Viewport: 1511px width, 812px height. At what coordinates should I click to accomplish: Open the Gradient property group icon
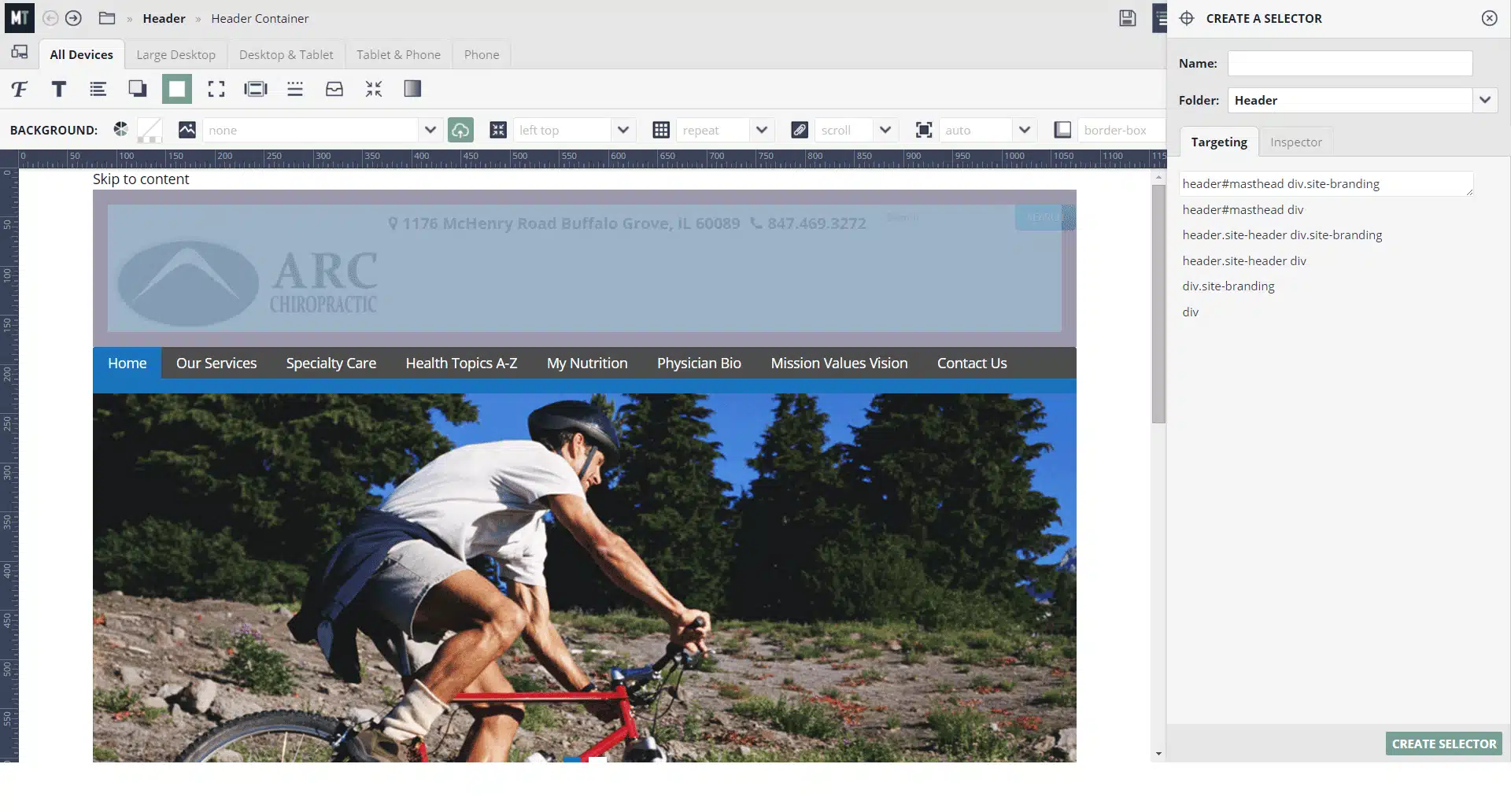pos(412,89)
